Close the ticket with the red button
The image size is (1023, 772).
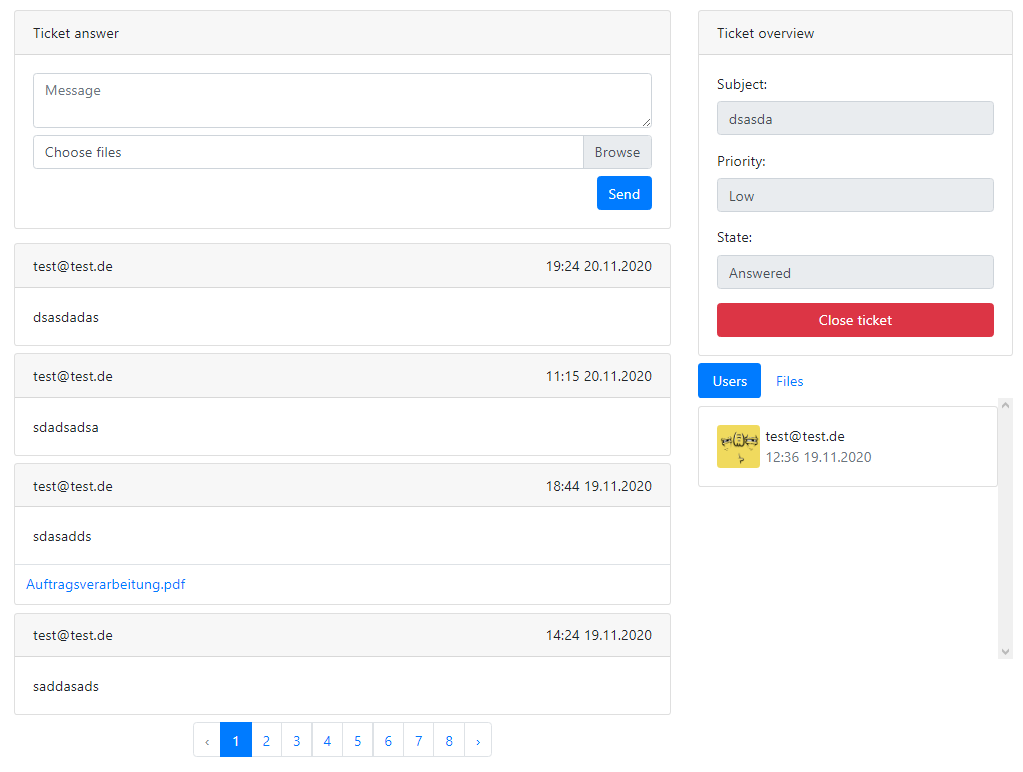(x=855, y=320)
